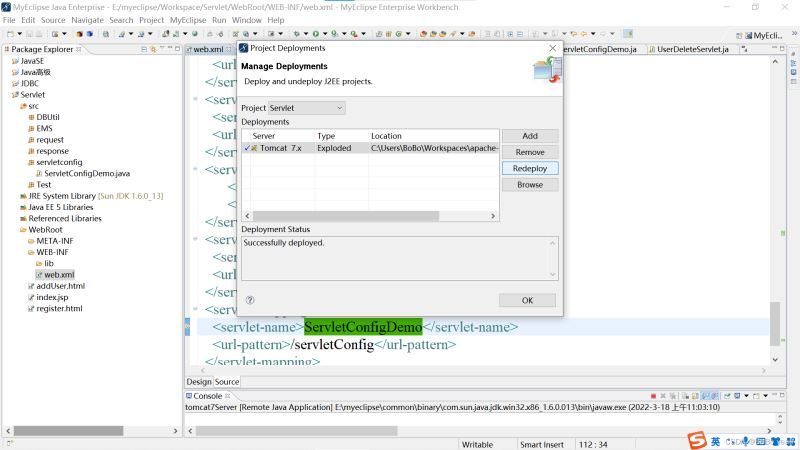Click the Pin Console icon in Console toolbar
This screenshot has width=800, height=450.
point(727,396)
